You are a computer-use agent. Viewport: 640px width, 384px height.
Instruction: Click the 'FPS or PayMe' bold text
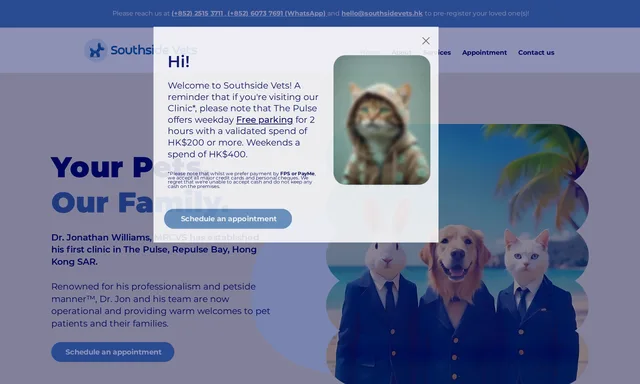tap(297, 173)
